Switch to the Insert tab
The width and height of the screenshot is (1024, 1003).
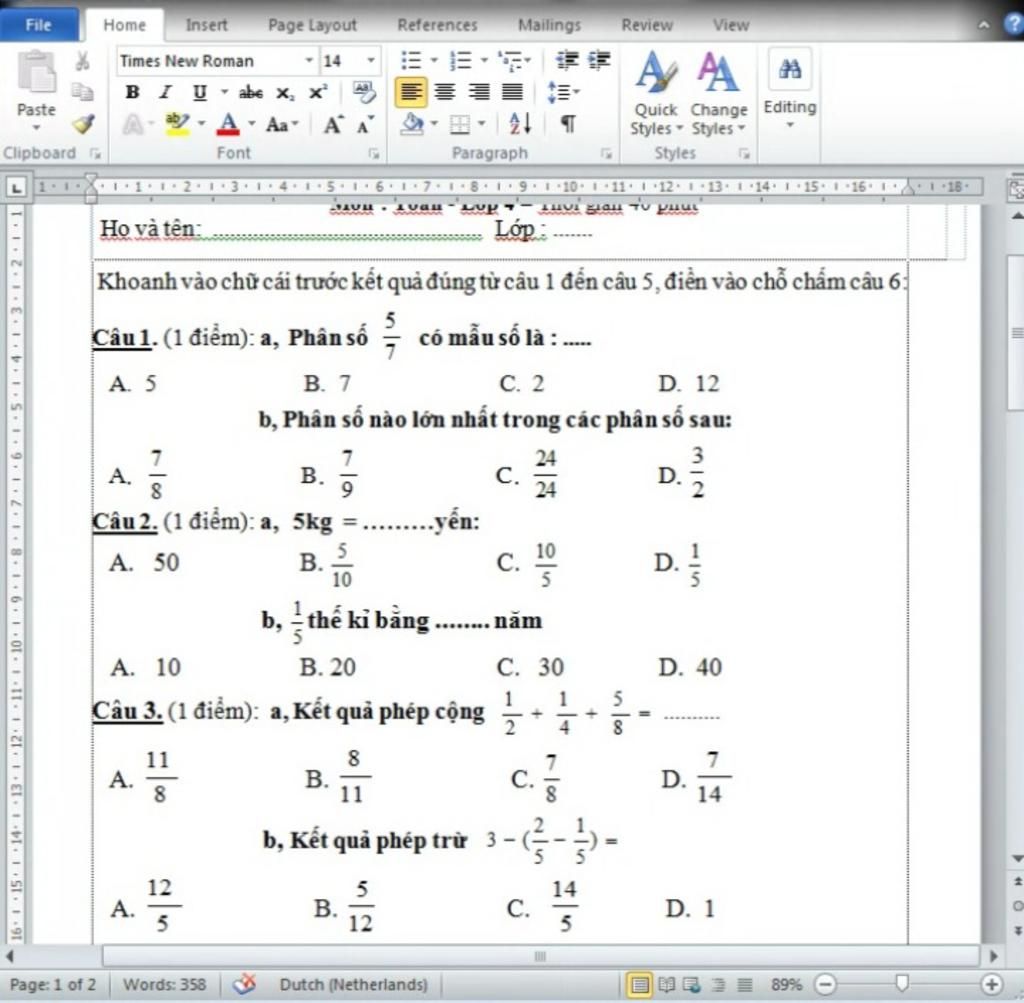pyautogui.click(x=206, y=25)
